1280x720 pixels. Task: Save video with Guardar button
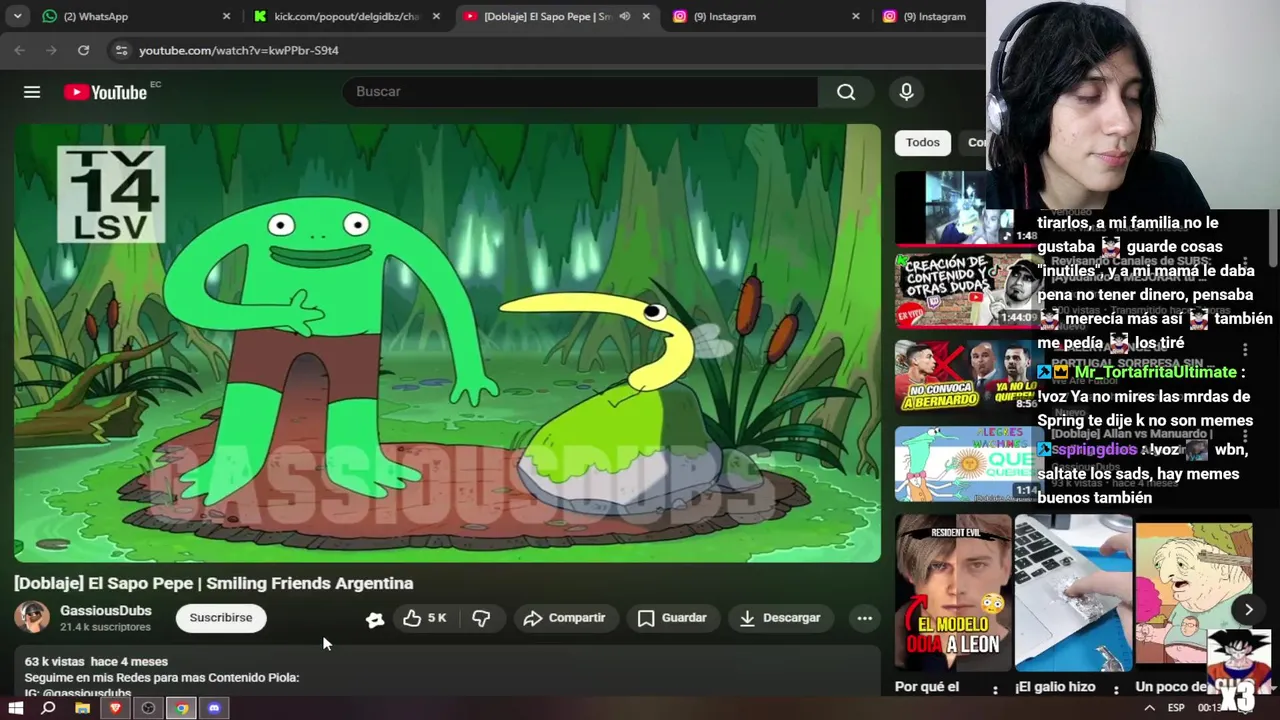672,618
